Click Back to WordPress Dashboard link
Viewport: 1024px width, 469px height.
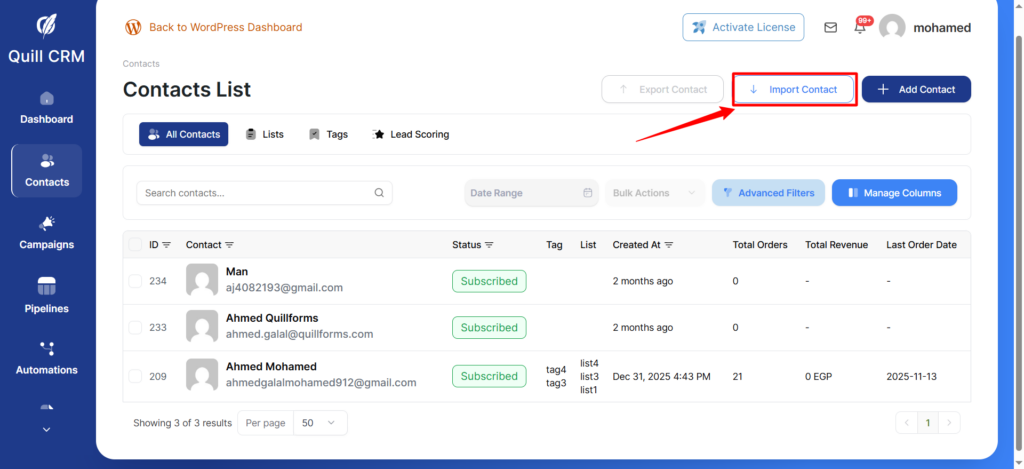point(225,27)
